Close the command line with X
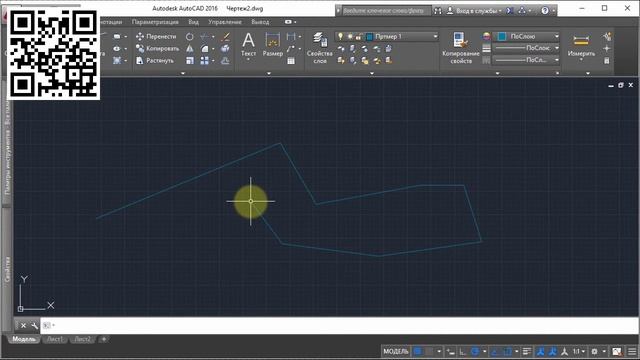This screenshot has height=360, width=640. click(23, 326)
